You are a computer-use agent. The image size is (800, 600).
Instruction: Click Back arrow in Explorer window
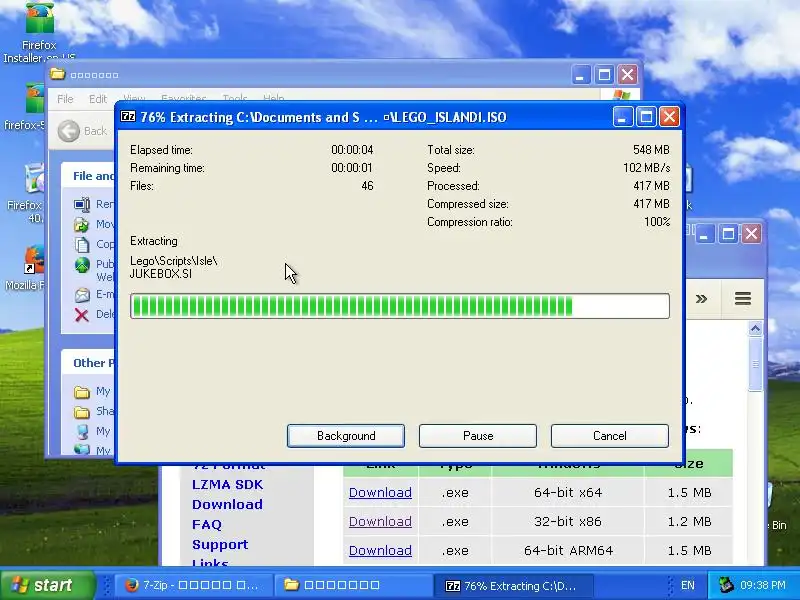pos(68,131)
